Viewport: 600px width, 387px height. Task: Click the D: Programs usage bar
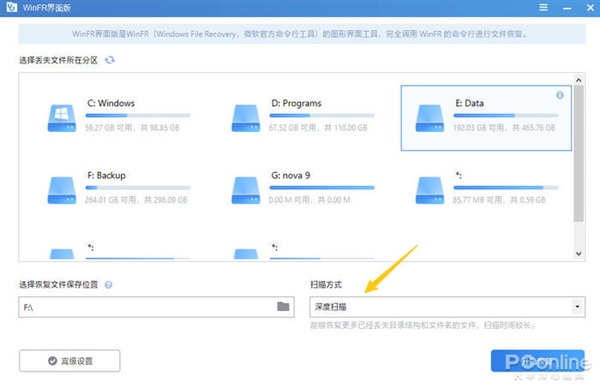322,115
